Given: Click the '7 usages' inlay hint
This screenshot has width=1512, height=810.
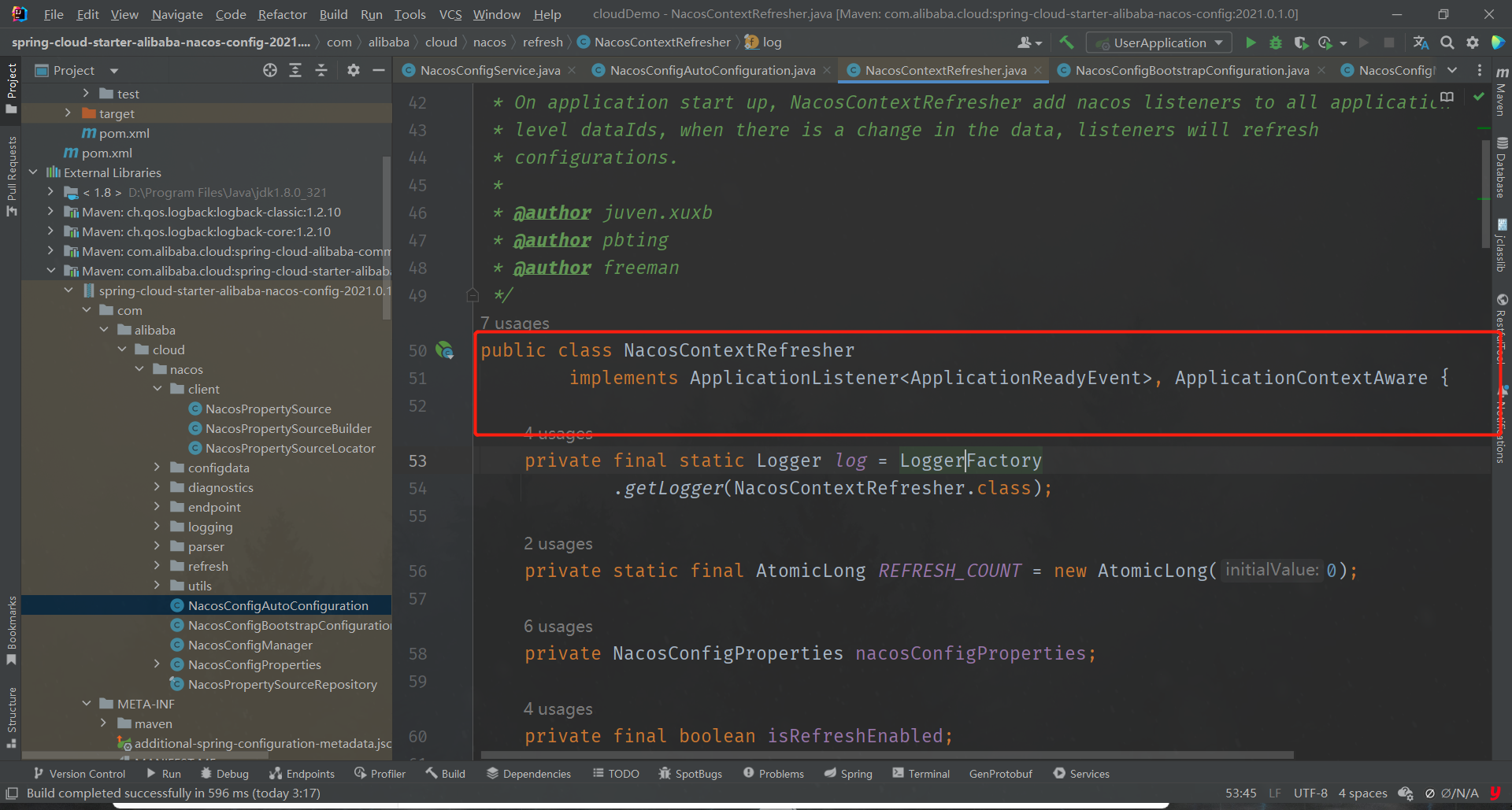Looking at the screenshot, I should [x=515, y=323].
